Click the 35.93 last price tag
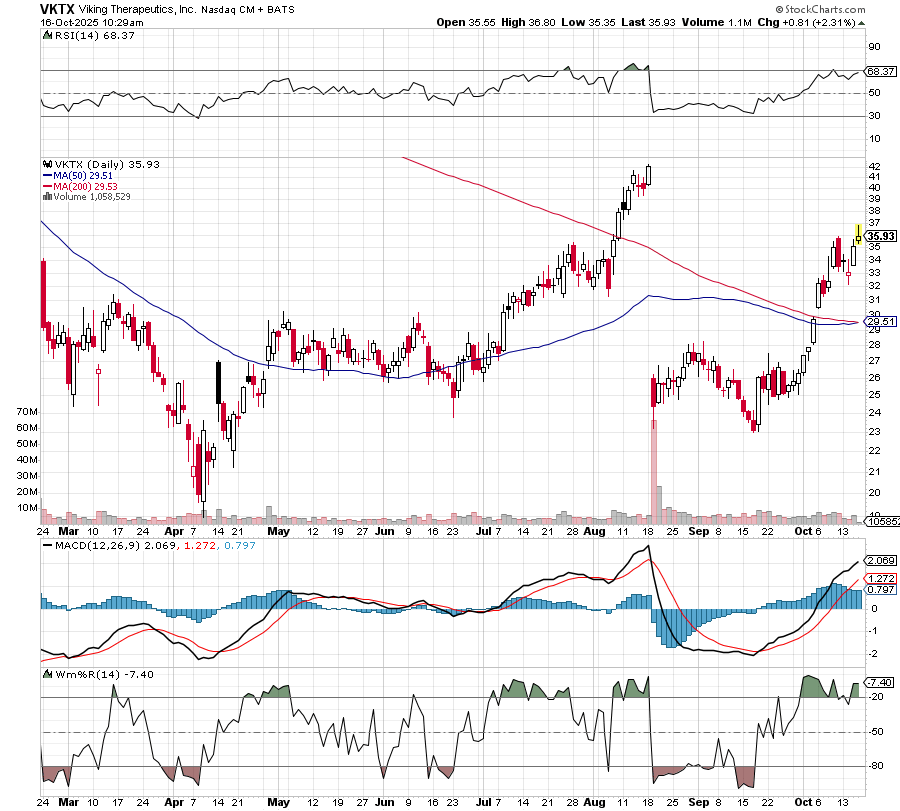Screen dimensions: 900x811 (879, 236)
